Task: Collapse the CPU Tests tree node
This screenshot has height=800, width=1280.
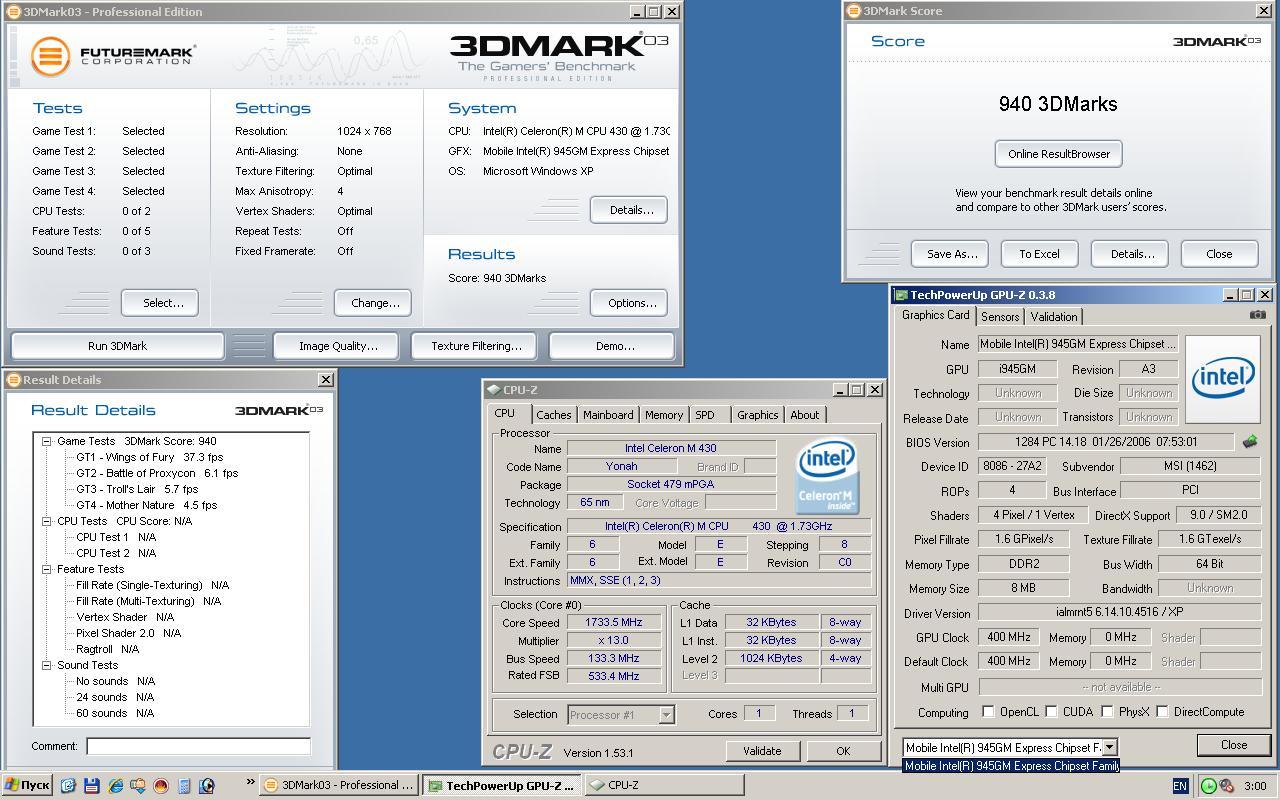Action: click(x=46, y=521)
